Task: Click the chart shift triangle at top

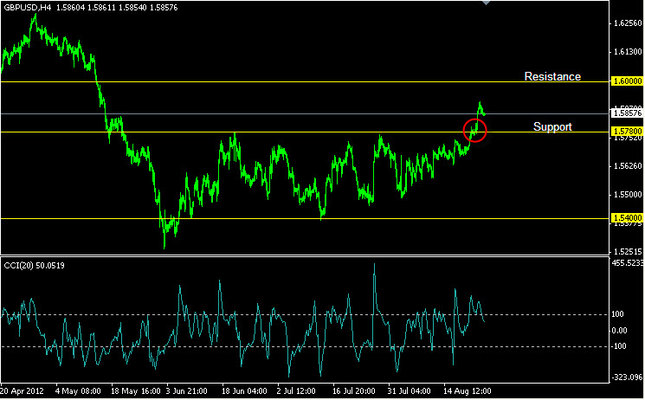Action: 487,4
